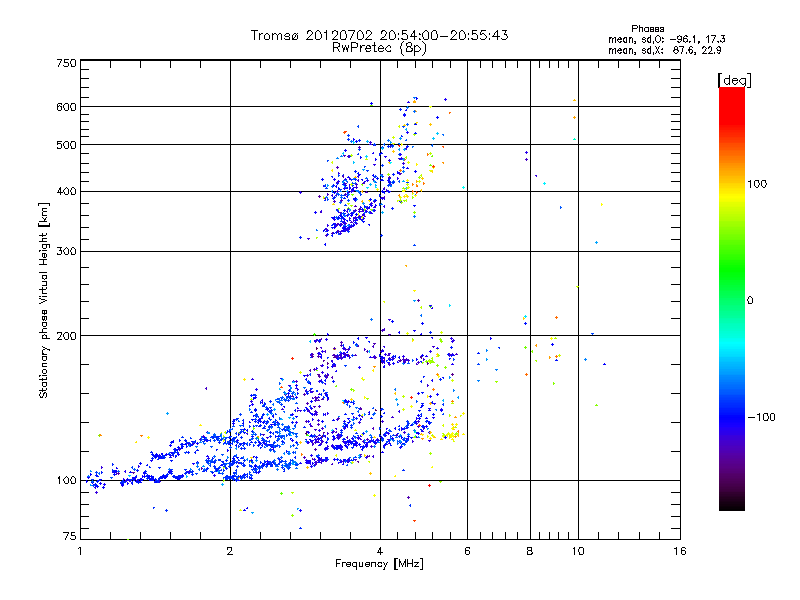Click the x-axis tick label '6'

coord(467,551)
